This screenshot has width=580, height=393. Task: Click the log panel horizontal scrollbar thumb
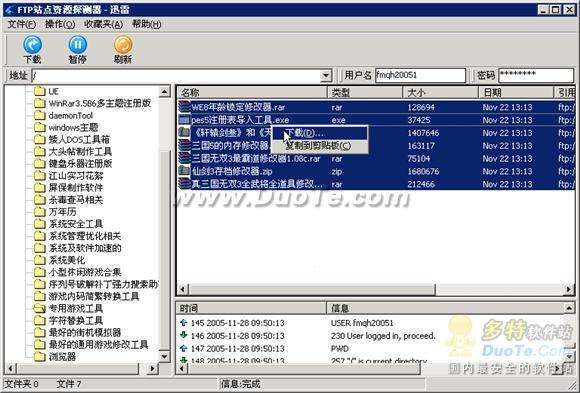304,368
